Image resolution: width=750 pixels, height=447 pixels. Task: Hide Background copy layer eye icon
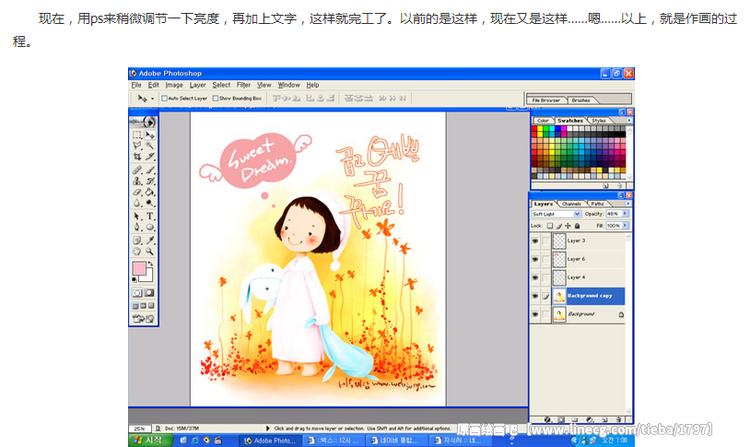coord(535,296)
